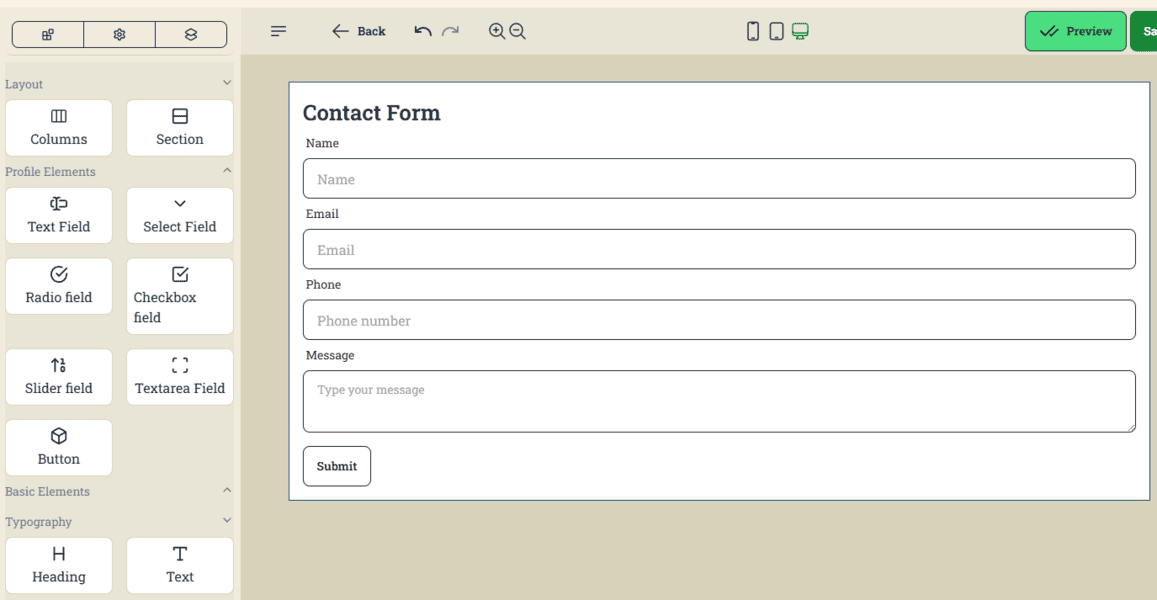Collapse the Layout section chevron
Viewport: 1157px width, 600px height.
pyautogui.click(x=227, y=84)
